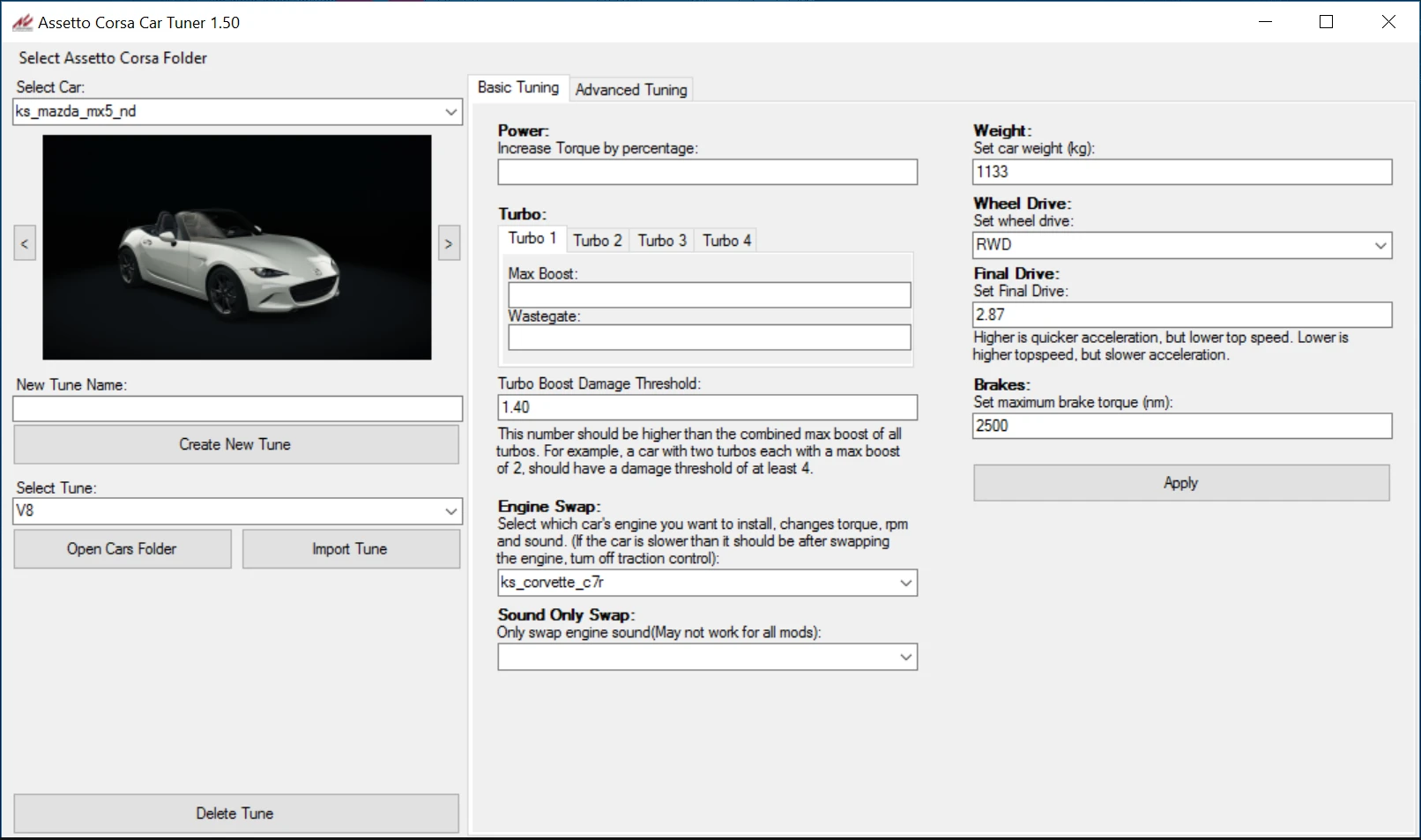
Task: Click the Import Tune button
Action: tap(350, 548)
